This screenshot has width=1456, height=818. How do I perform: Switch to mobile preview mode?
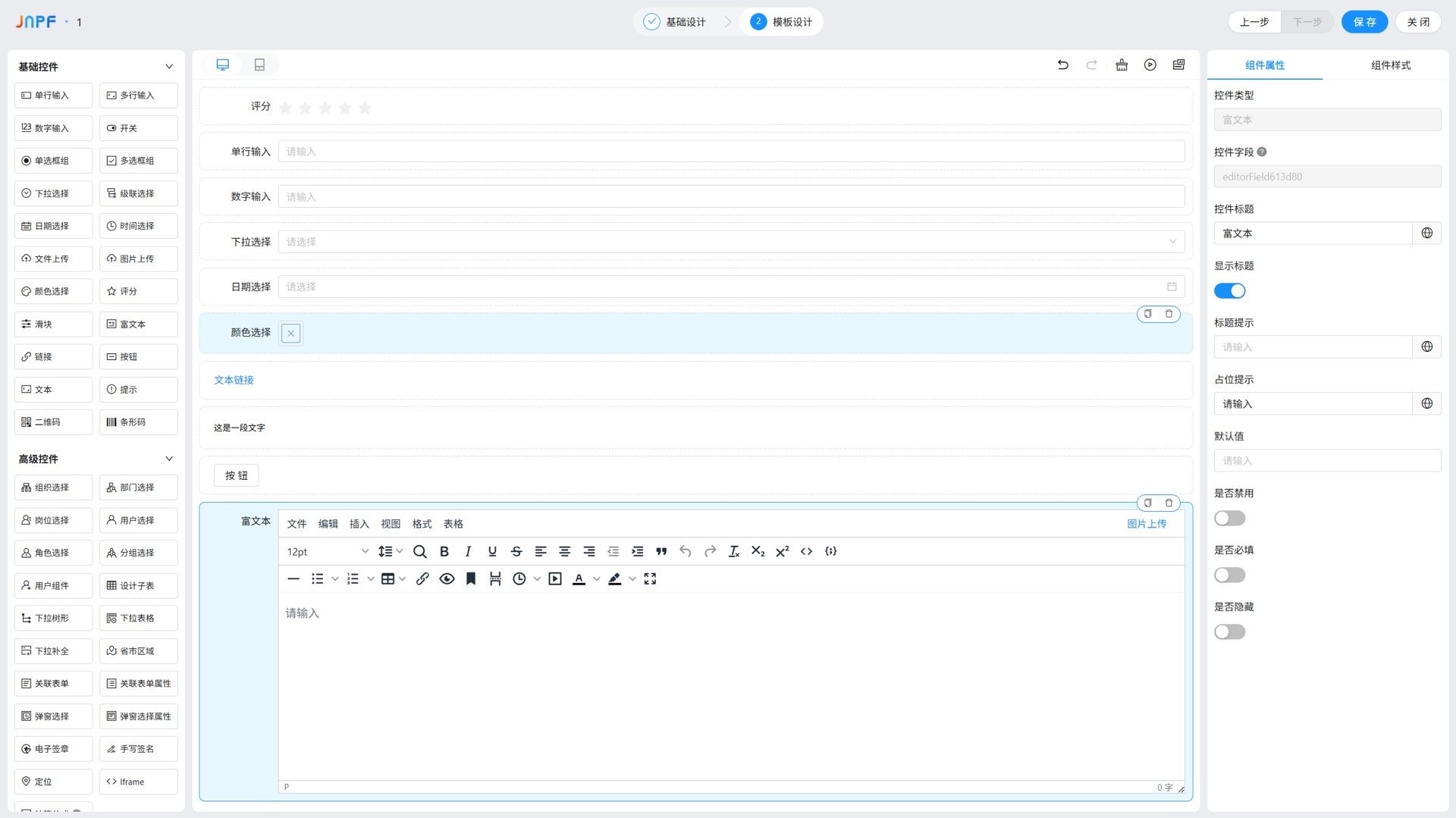259,64
